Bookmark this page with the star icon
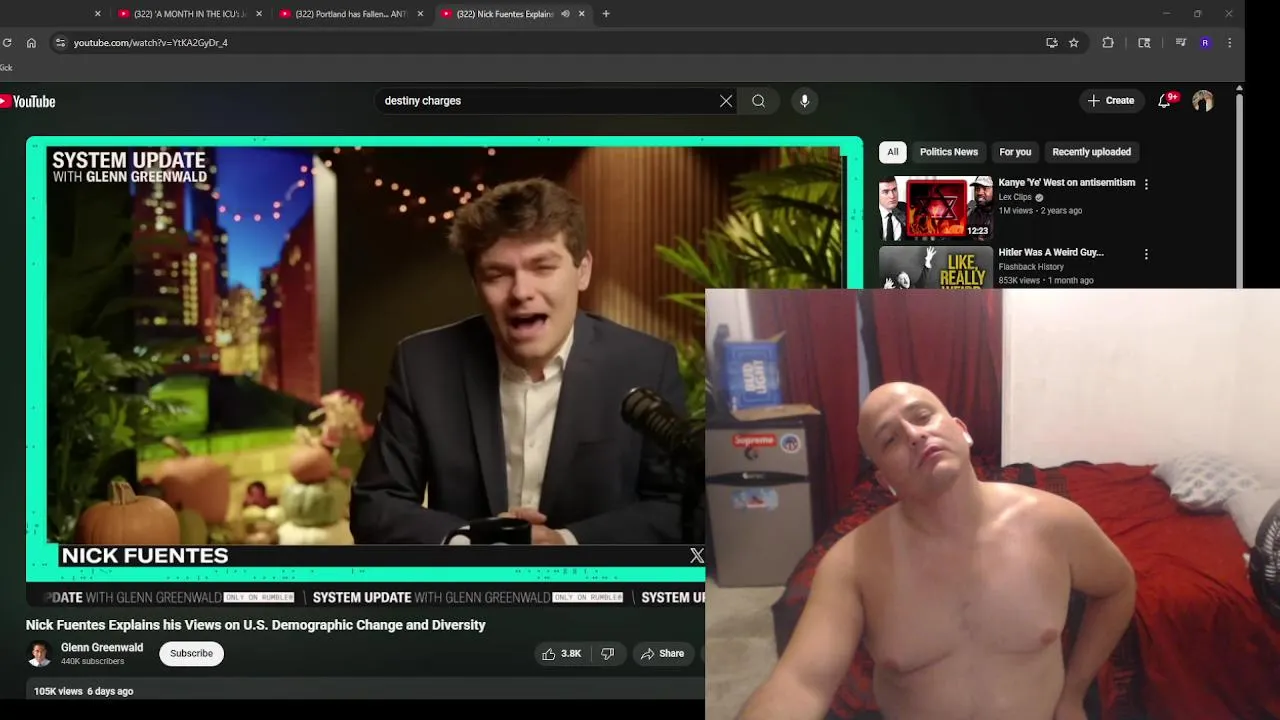 (x=1074, y=43)
